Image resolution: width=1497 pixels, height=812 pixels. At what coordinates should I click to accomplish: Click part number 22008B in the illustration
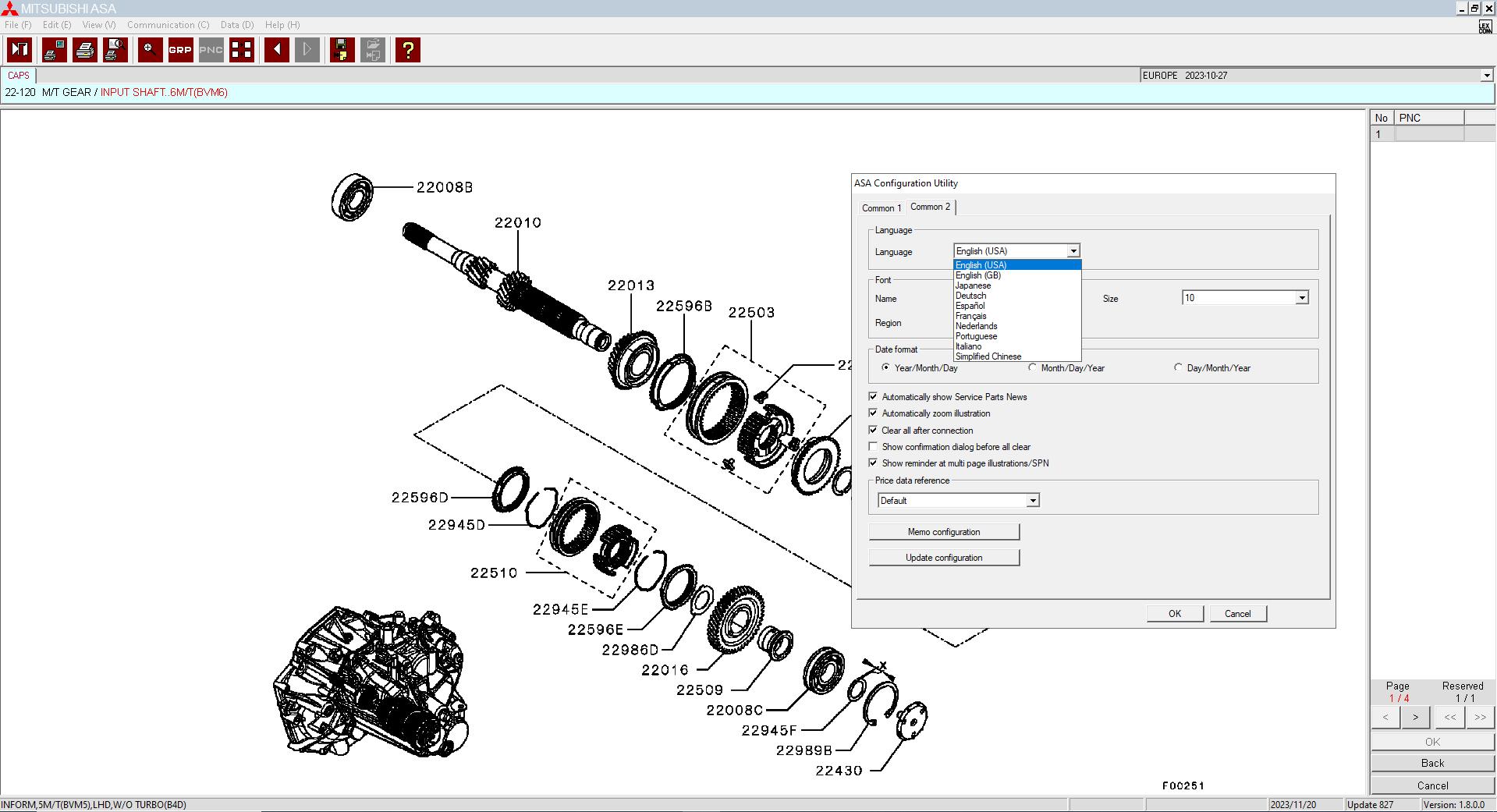coord(445,187)
